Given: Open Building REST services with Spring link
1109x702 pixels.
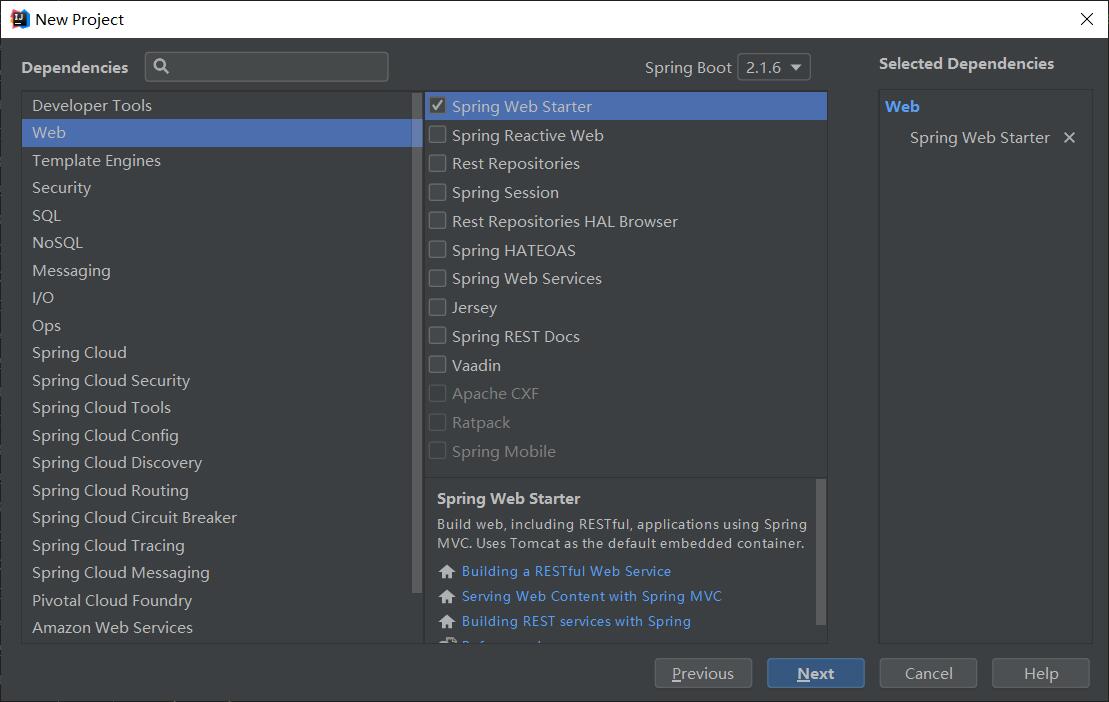Looking at the screenshot, I should (x=576, y=621).
